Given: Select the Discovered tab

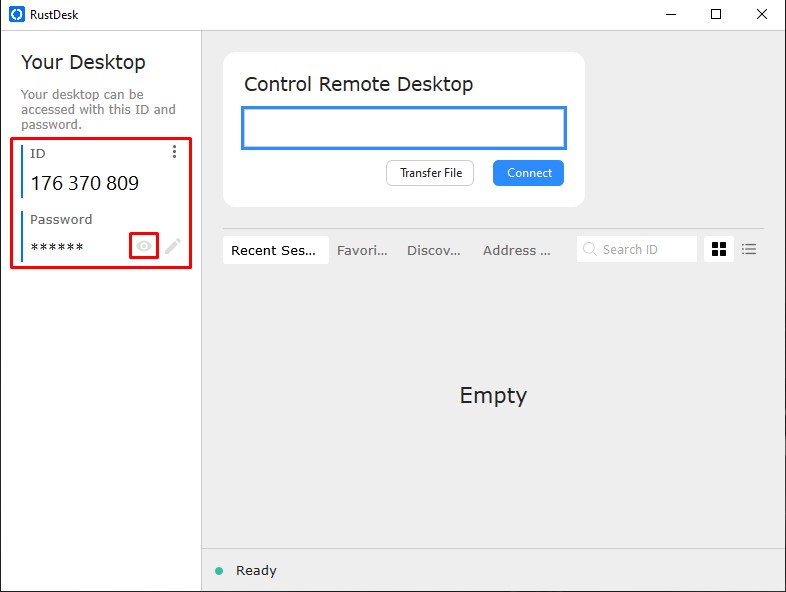Looking at the screenshot, I should [x=434, y=250].
